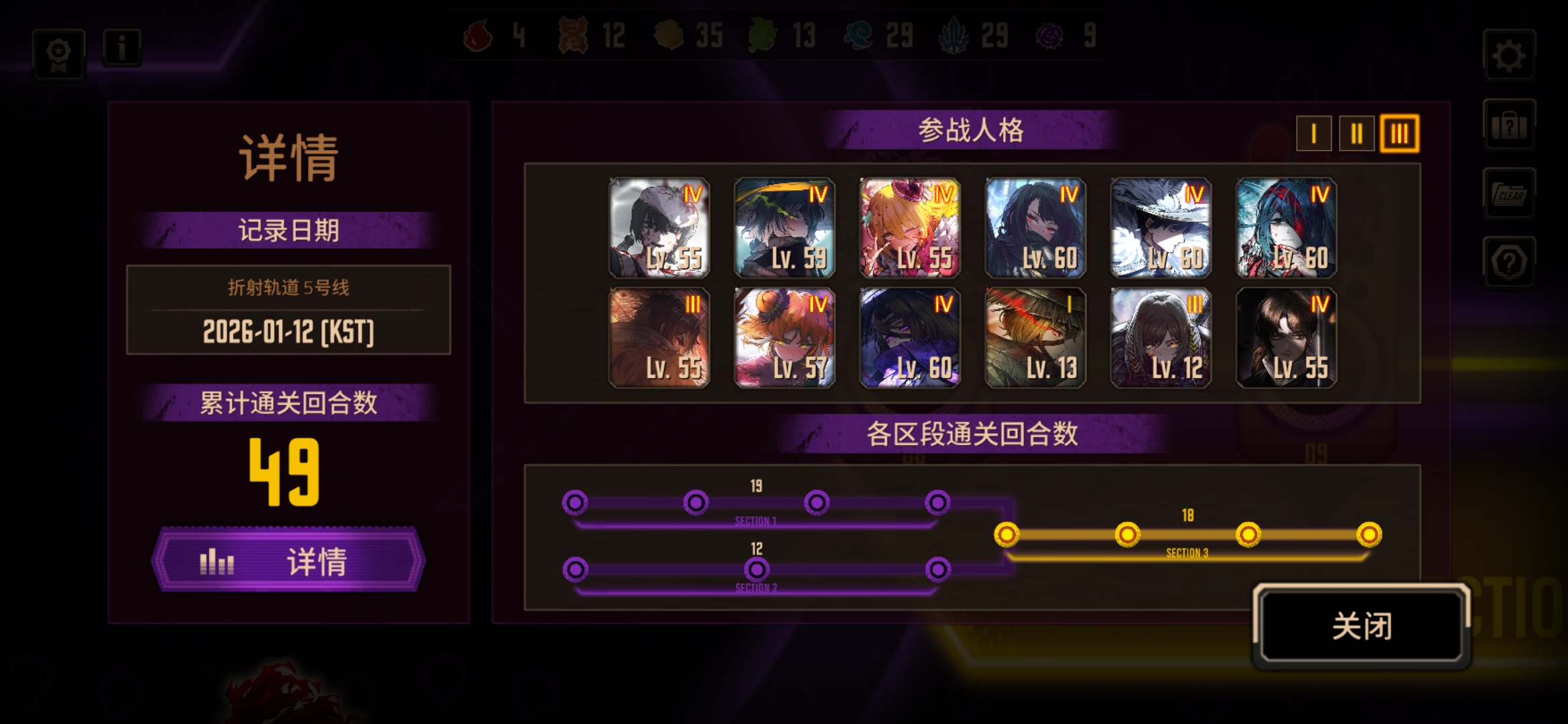
Task: Select the Lv. 57 orange-haired character portrait
Action: pyautogui.click(x=785, y=338)
